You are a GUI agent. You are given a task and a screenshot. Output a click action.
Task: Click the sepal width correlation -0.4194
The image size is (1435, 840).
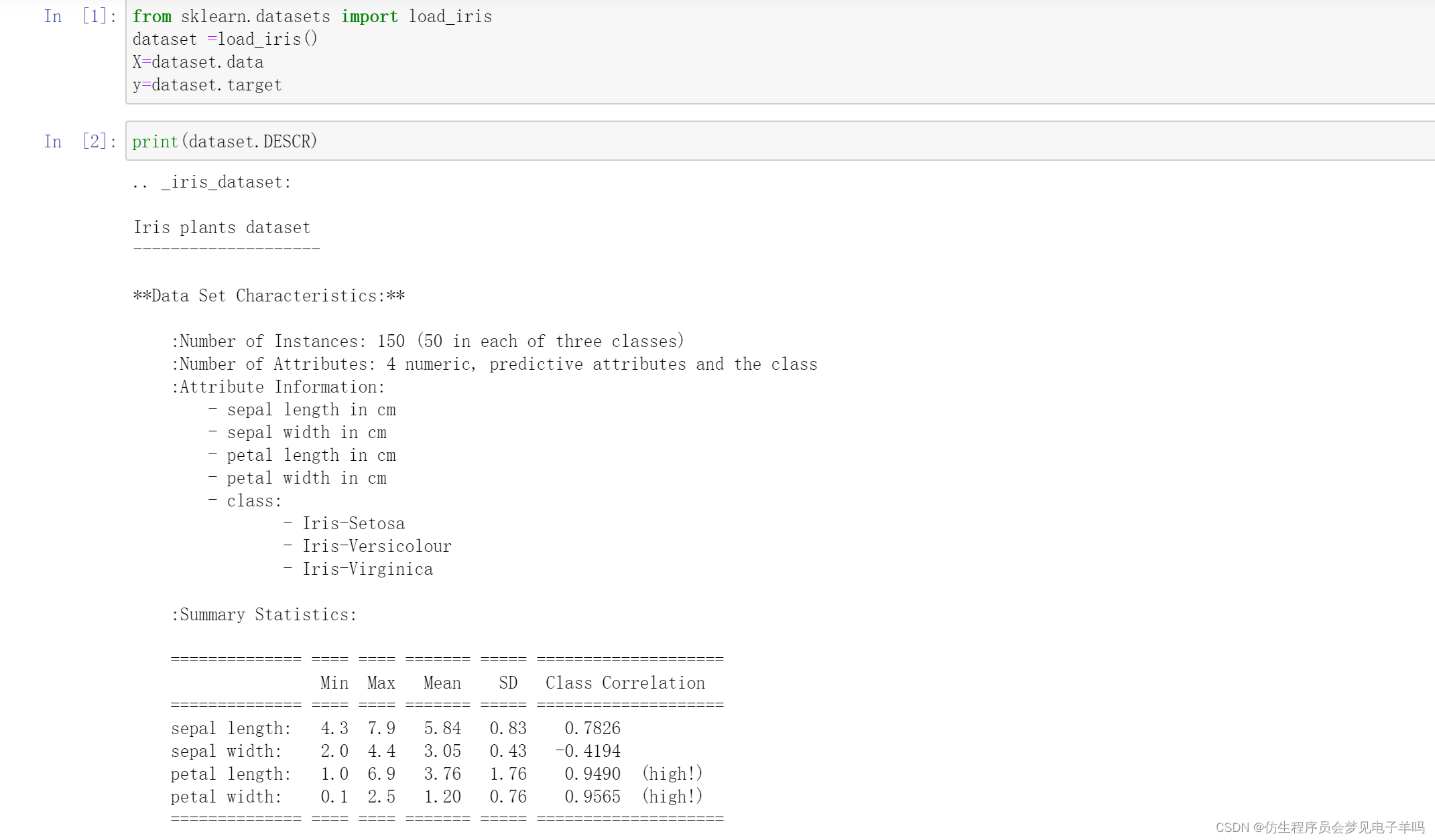click(x=588, y=752)
